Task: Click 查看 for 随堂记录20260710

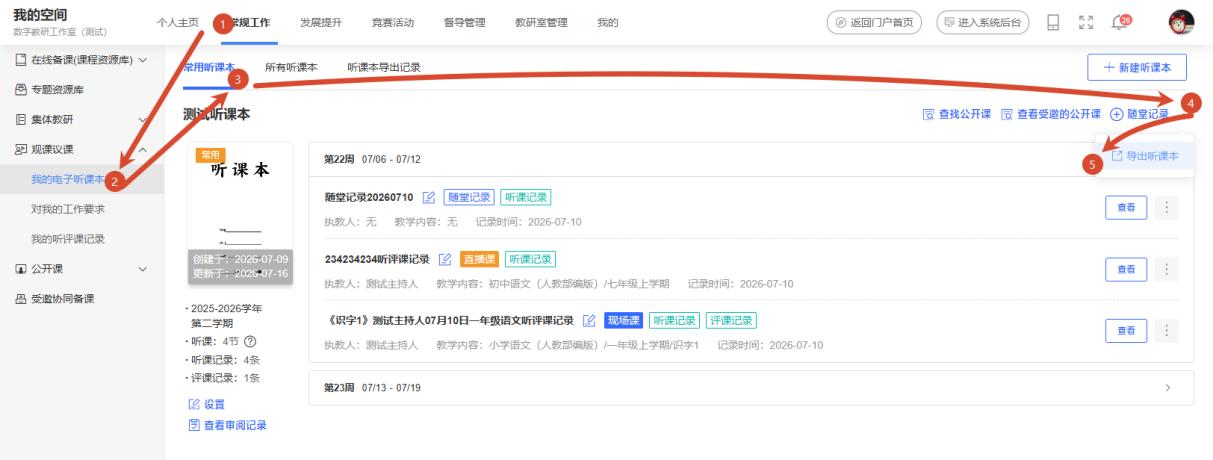Action: click(x=1126, y=206)
